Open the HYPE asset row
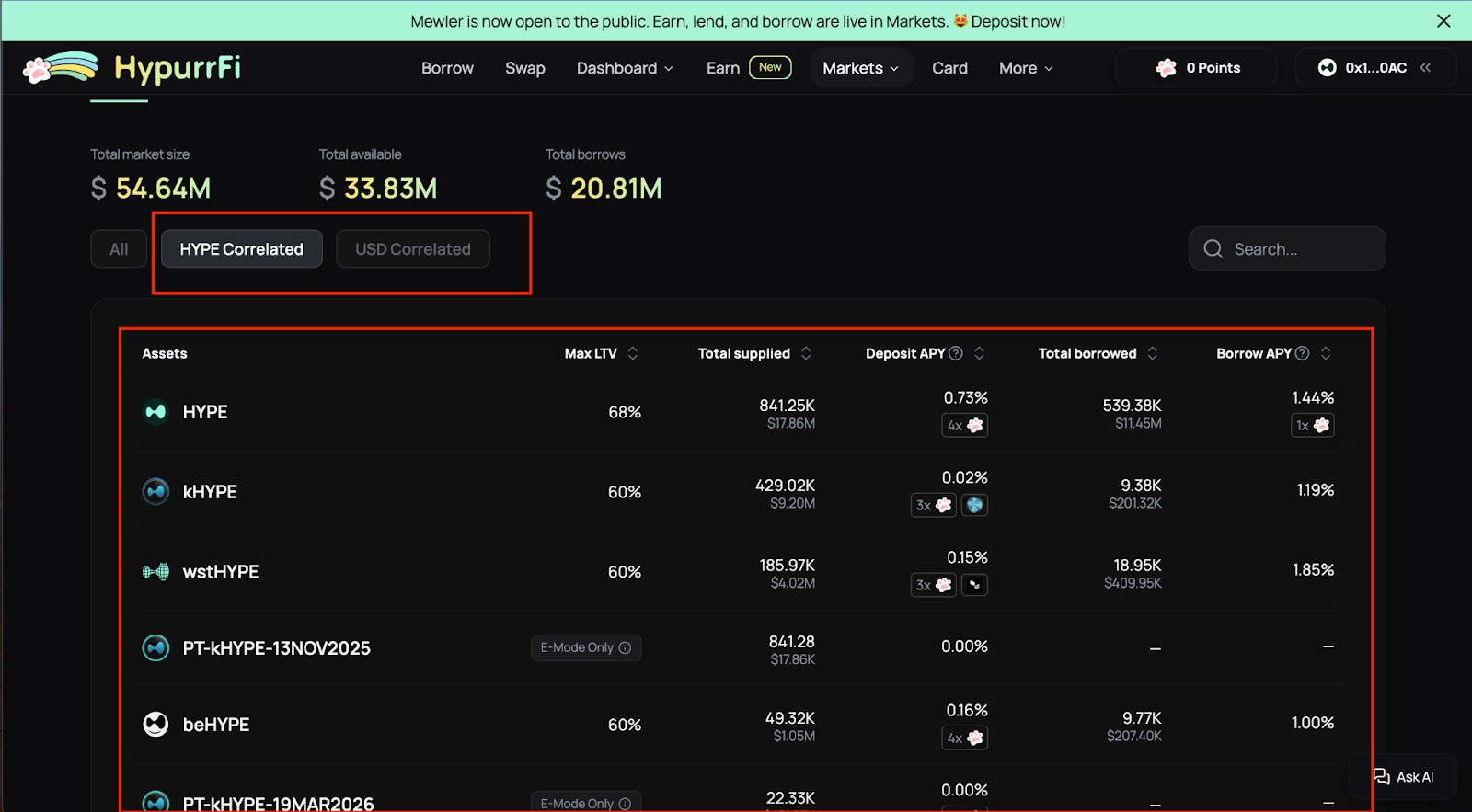 739,412
